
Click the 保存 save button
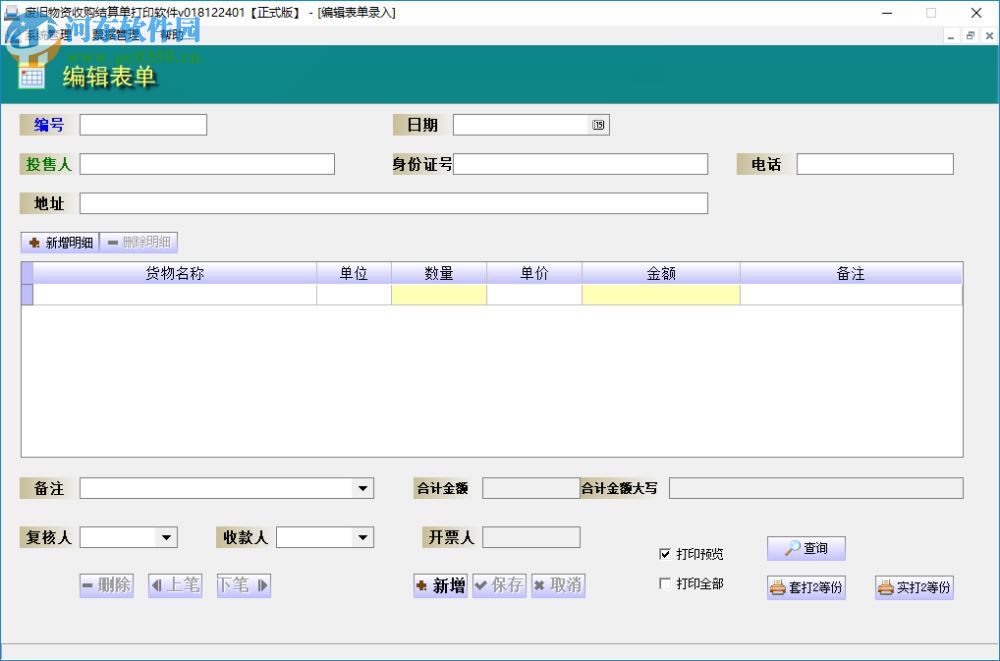tap(499, 585)
